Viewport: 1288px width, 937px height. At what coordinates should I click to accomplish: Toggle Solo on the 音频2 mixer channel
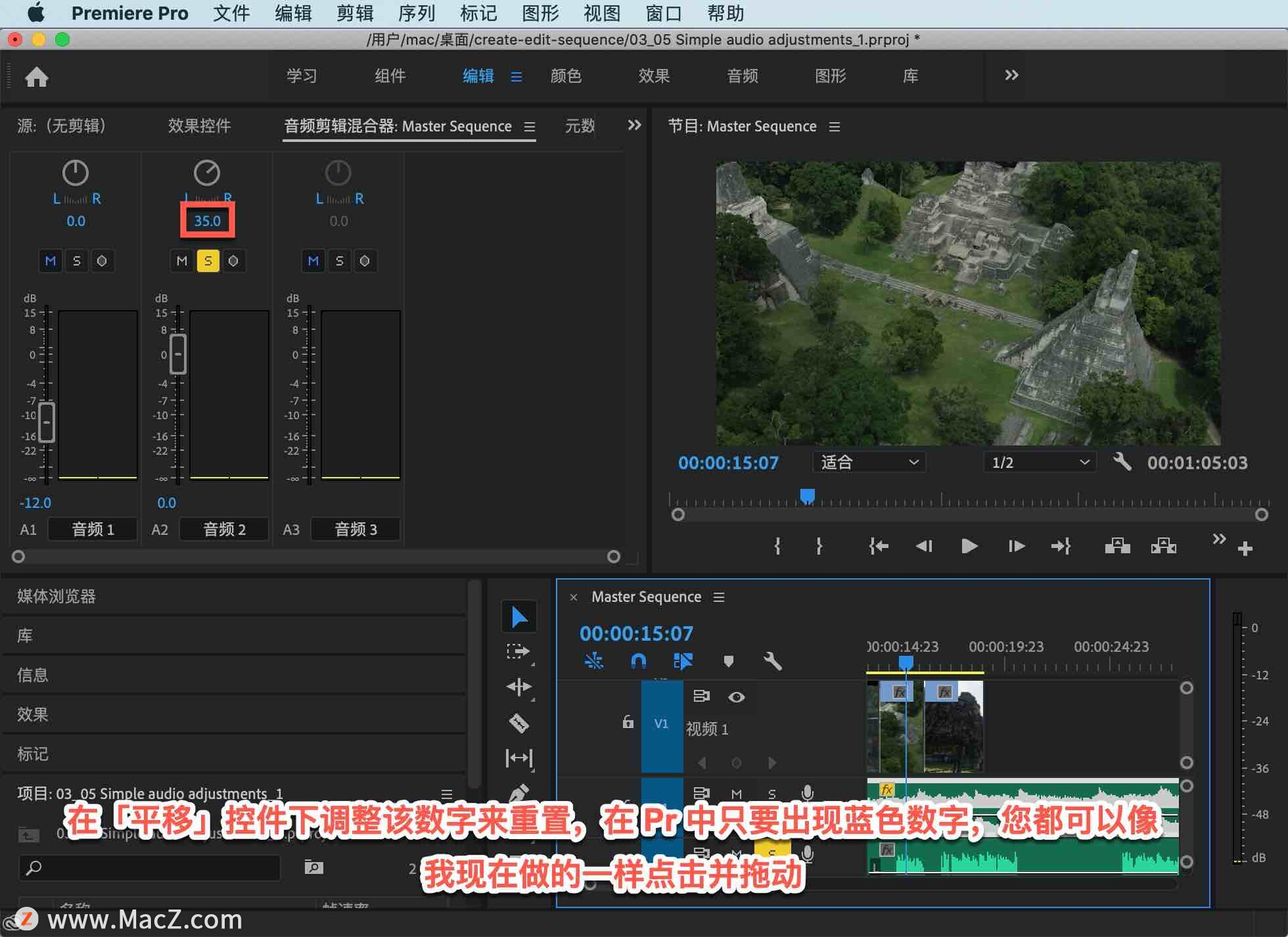point(209,261)
